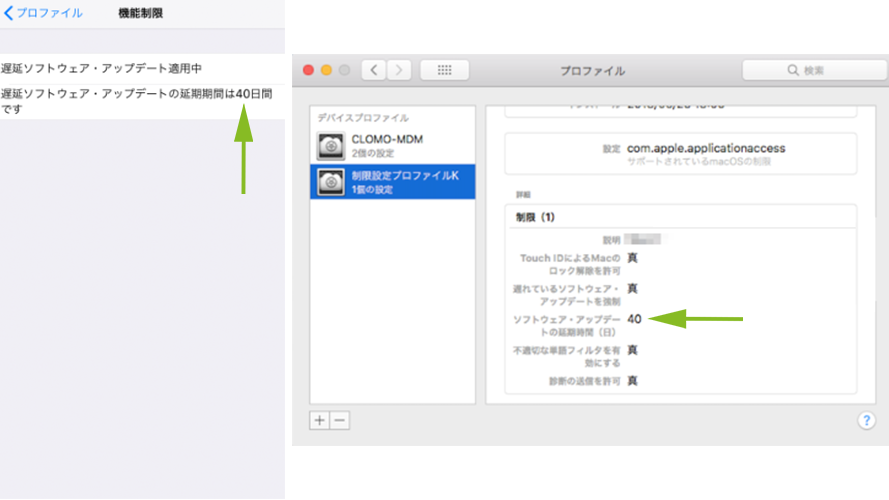Screen dimensions: 889x500
Task: Click com.apple.applicationaccess setting text
Action: [706, 149]
